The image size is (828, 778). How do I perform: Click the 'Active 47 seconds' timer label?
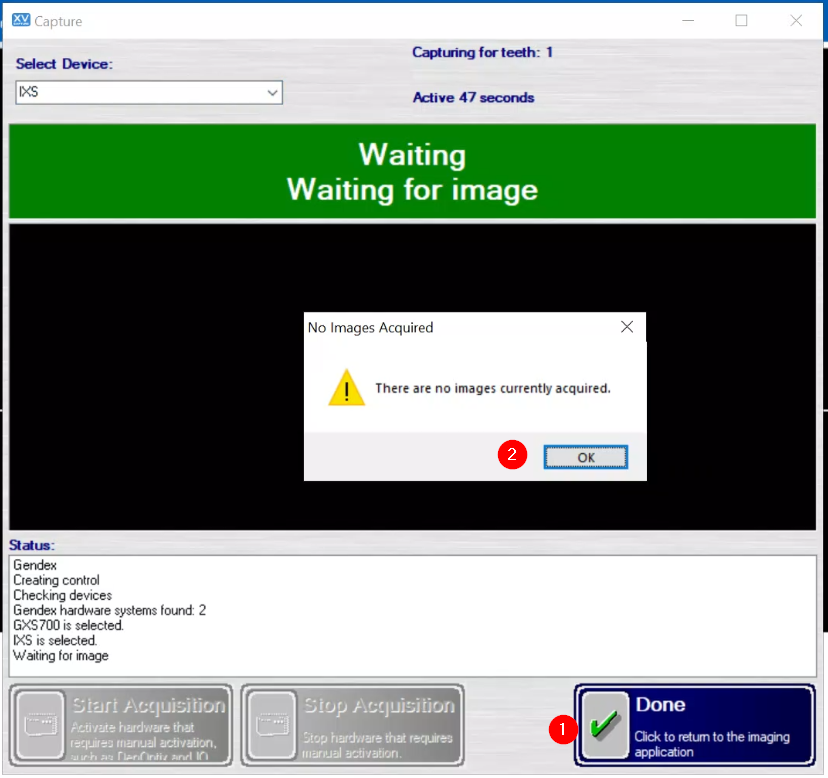tap(473, 98)
